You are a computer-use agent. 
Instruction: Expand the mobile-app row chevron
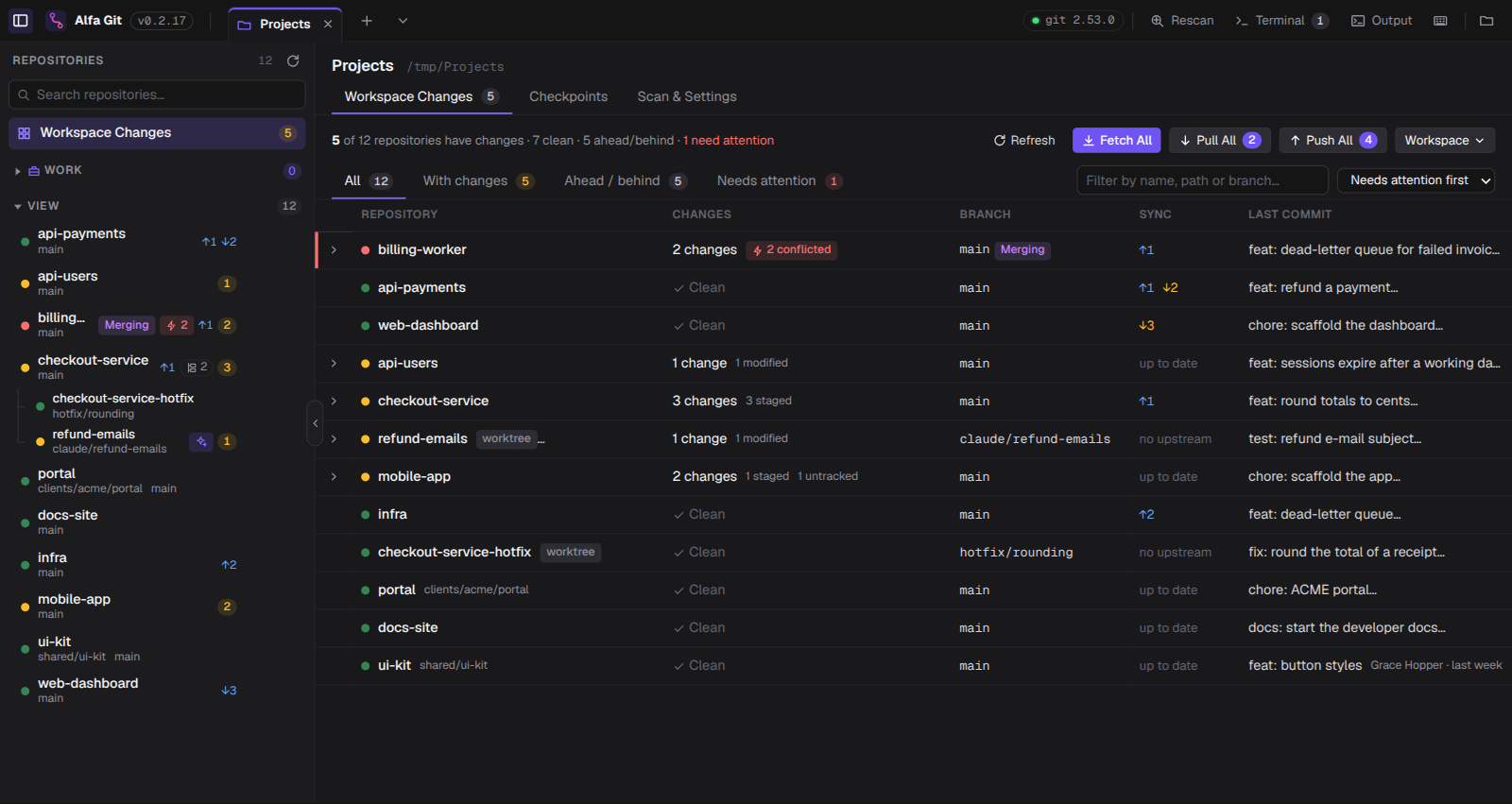[334, 477]
